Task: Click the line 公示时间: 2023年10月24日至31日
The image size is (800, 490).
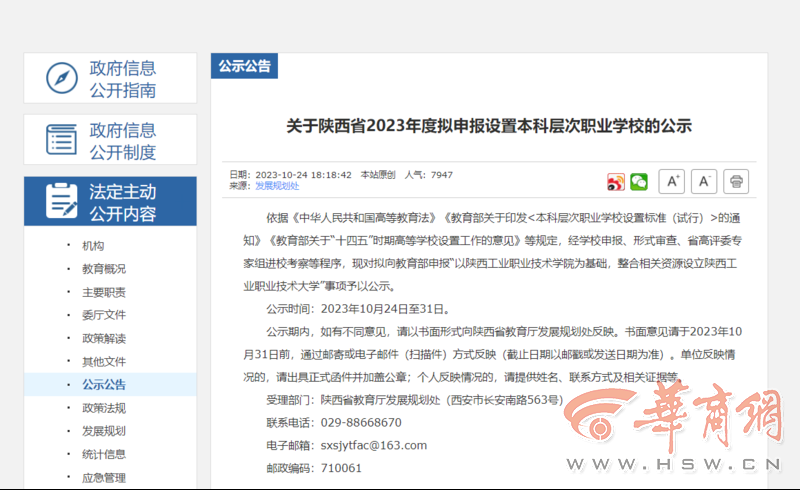Action: click(358, 309)
